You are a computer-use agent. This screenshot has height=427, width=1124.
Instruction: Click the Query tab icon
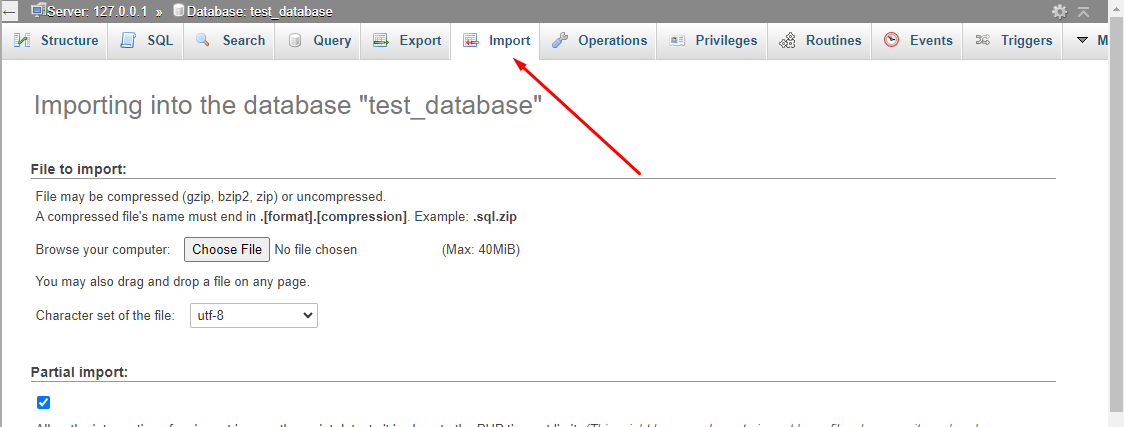[295, 41]
